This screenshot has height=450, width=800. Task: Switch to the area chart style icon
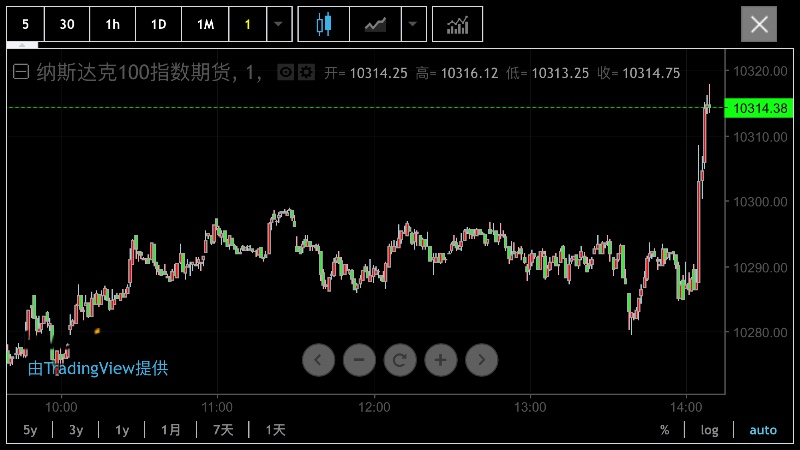[x=375, y=24]
